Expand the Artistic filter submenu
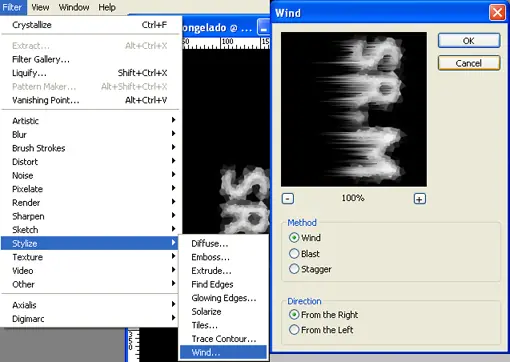This screenshot has width=510, height=362. 90,121
